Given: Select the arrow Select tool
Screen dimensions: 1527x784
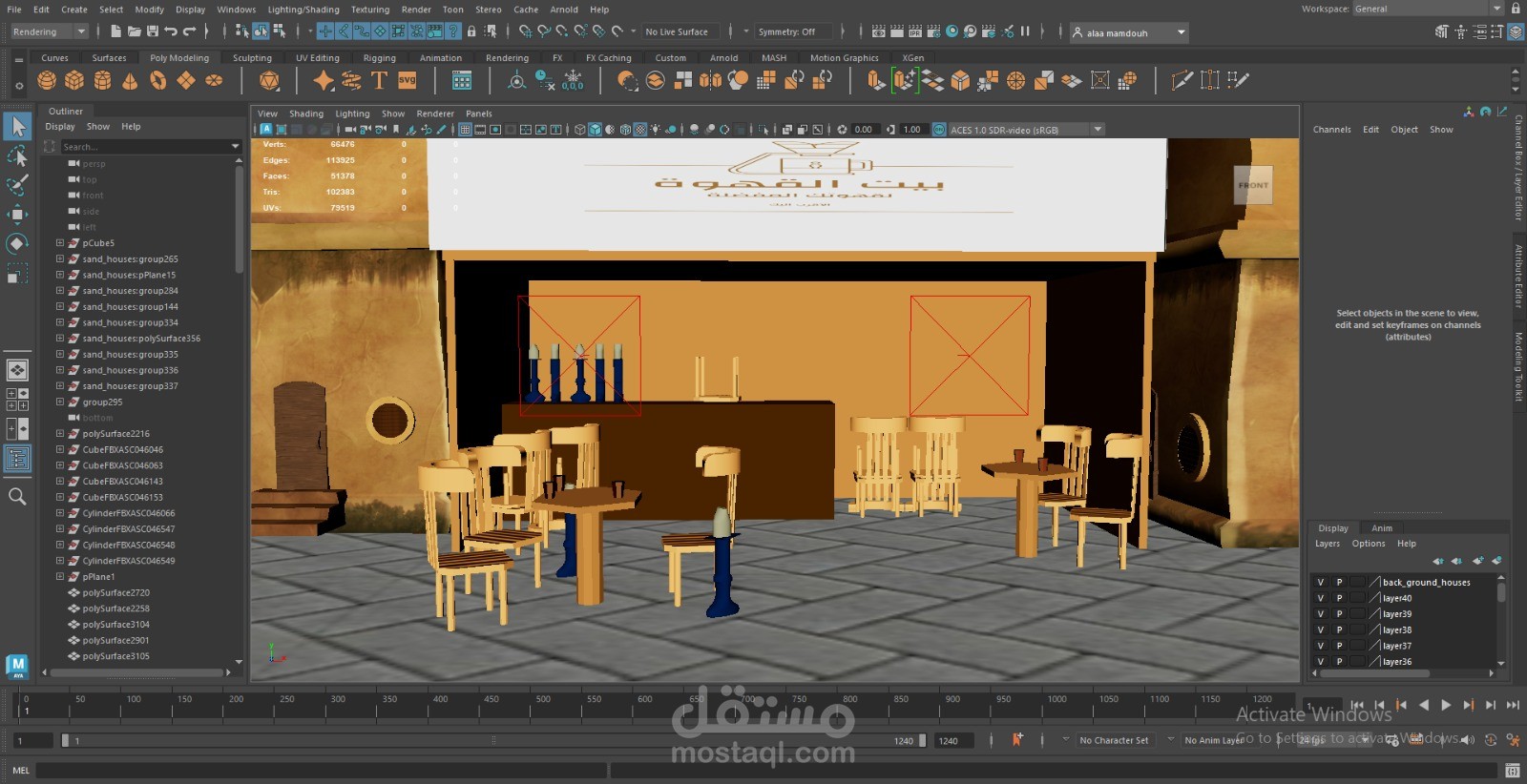Looking at the screenshot, I should [x=17, y=126].
